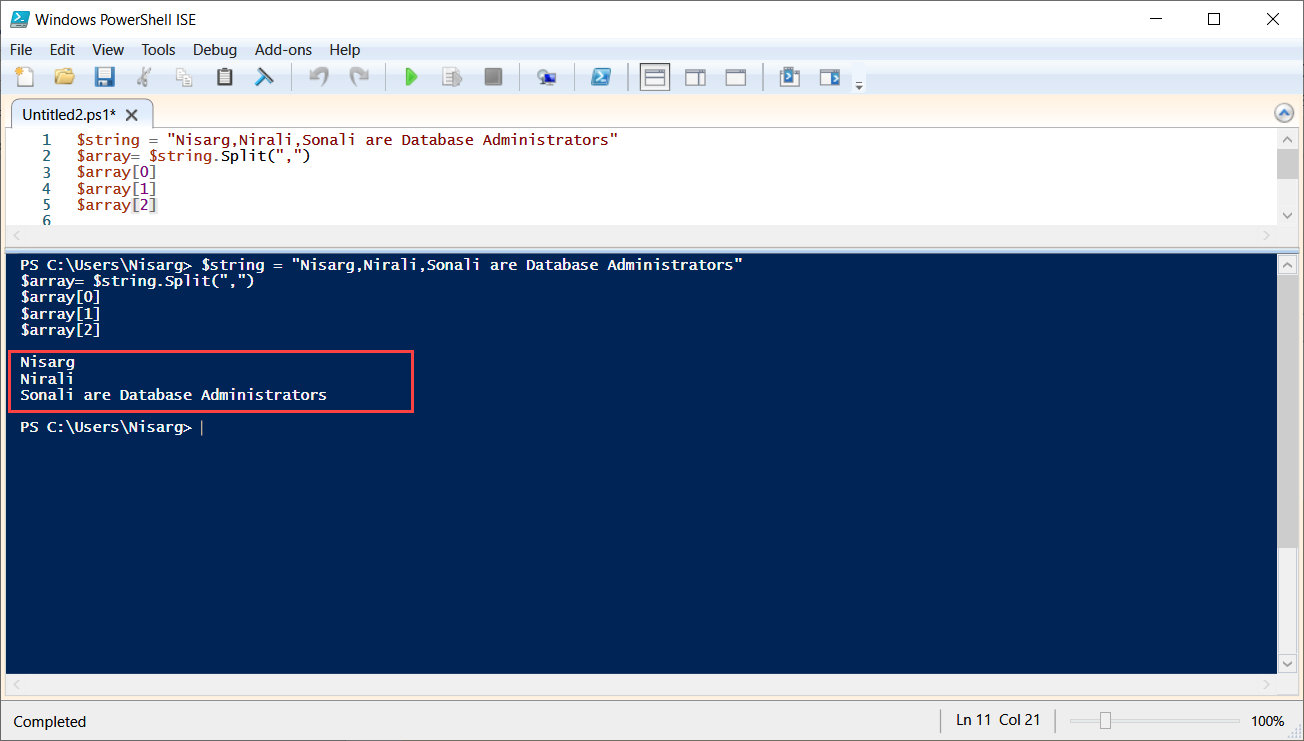Open the Debug menu
Screen dimensions: 1304x741
pyautogui.click(x=214, y=49)
